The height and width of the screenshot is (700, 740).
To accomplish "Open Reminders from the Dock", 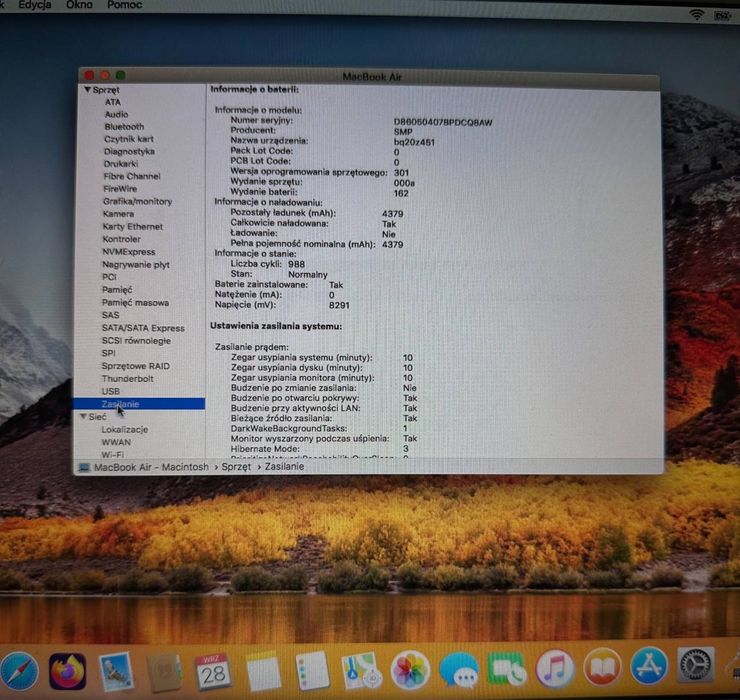I will coord(312,671).
